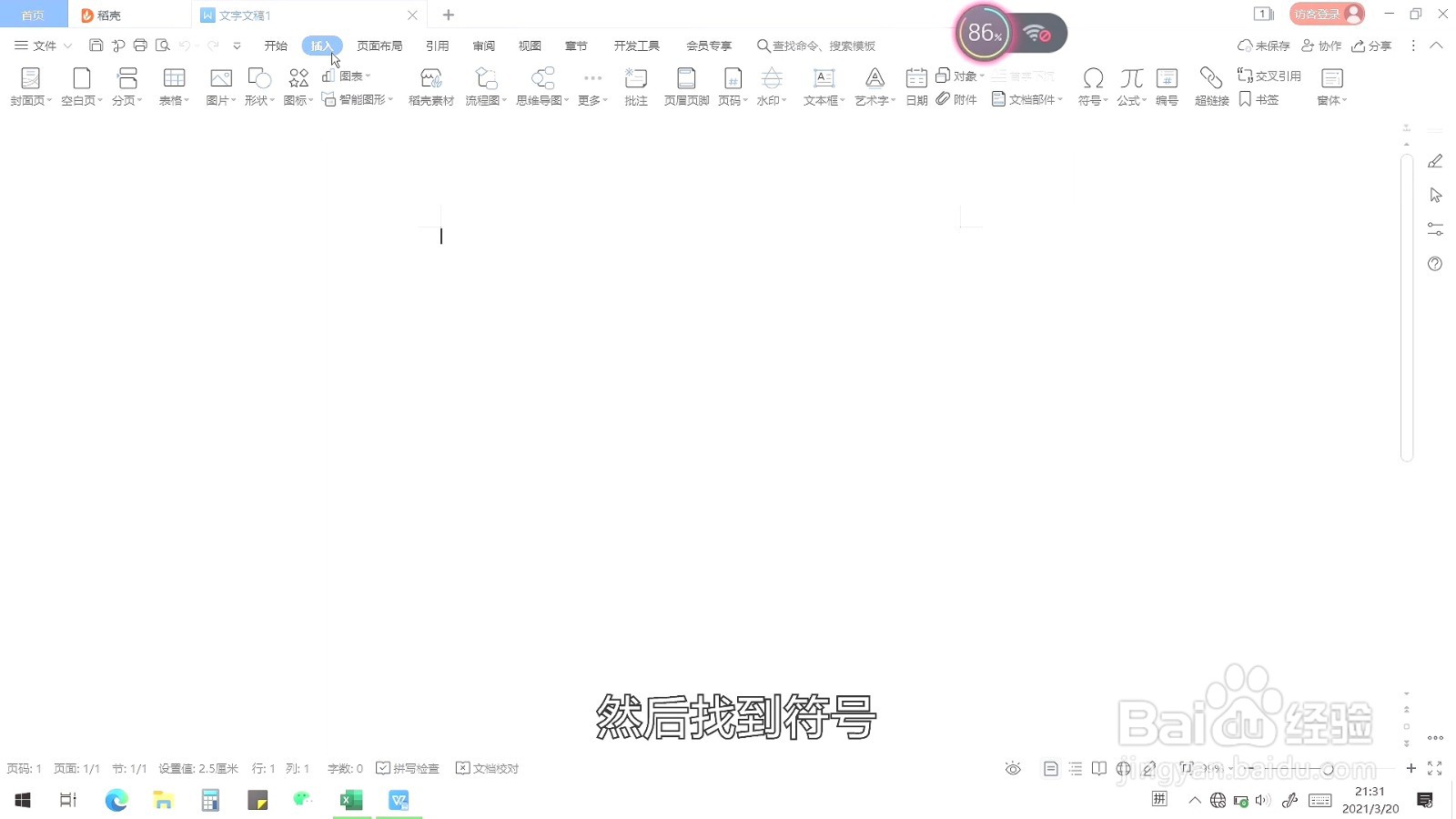
Task: Open a new document tab with plus
Action: [x=448, y=15]
